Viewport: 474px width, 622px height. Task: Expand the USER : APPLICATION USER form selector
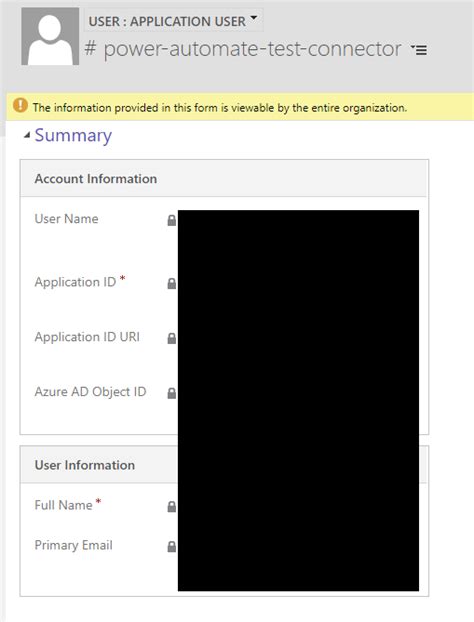[173, 21]
